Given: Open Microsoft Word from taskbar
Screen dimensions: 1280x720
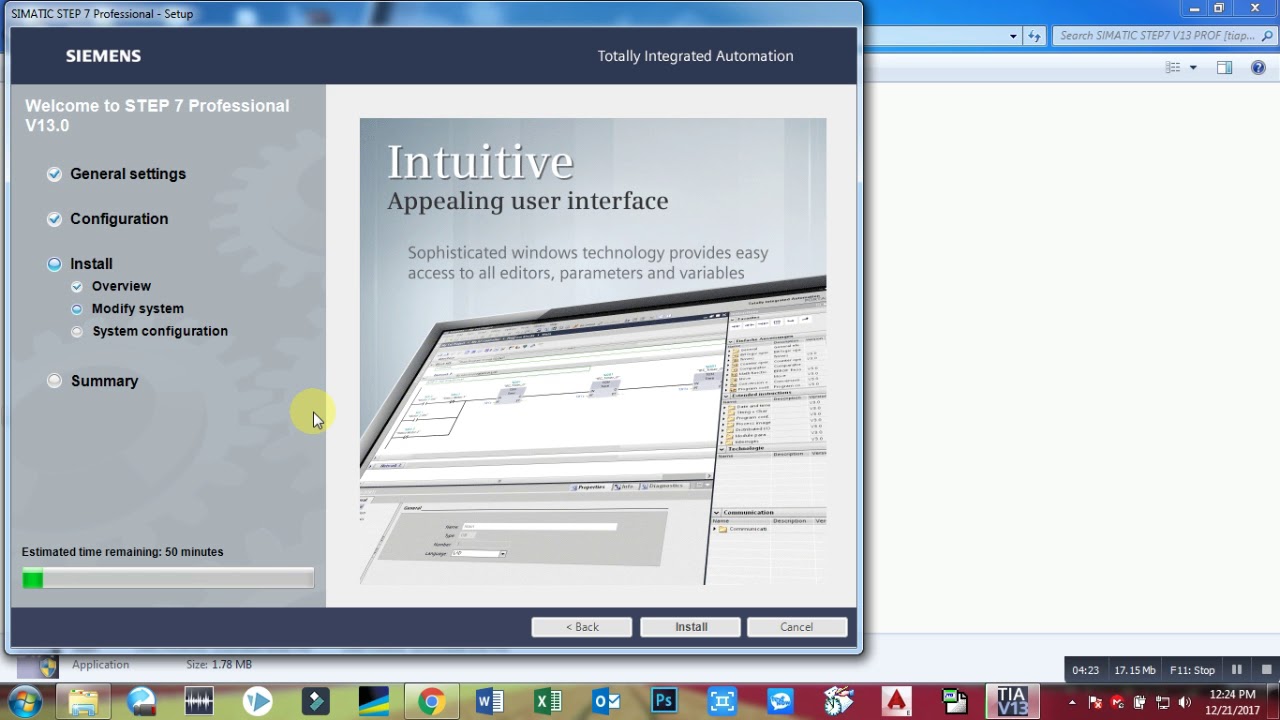Looking at the screenshot, I should (x=489, y=701).
